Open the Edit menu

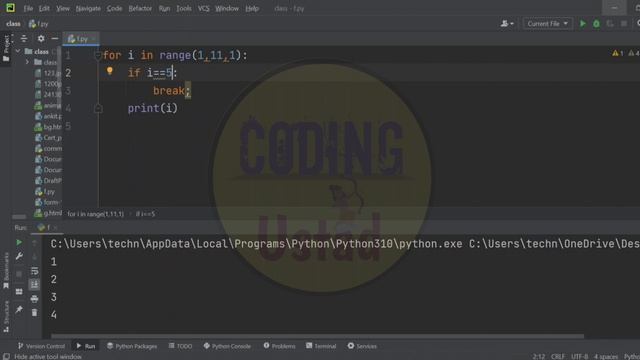pos(44,8)
